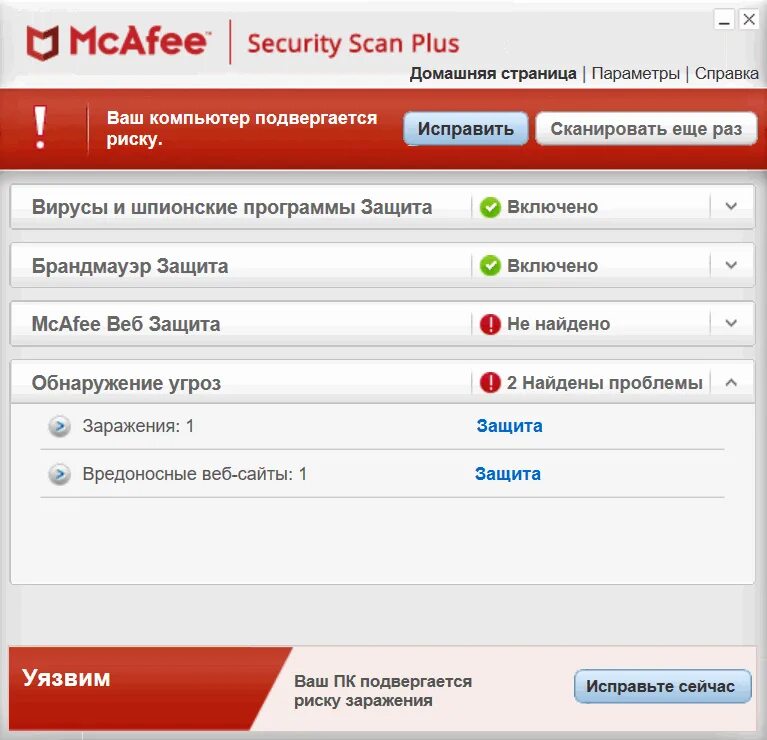Image resolution: width=767 pixels, height=740 pixels.
Task: Click the Исправить button
Action: click(466, 129)
